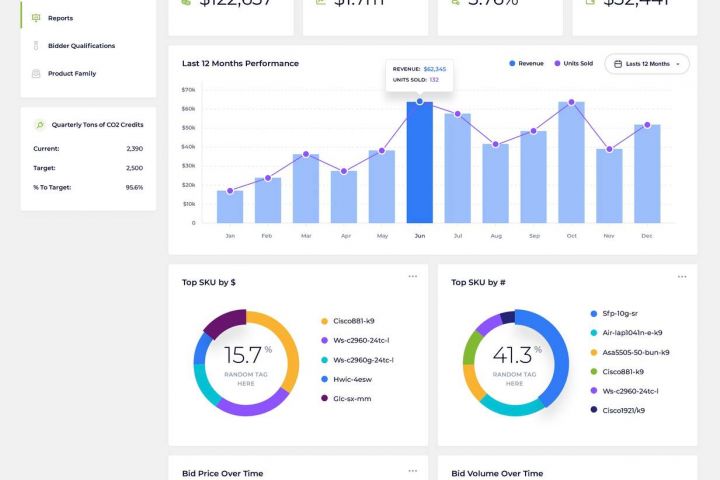
Task: Click the Quarterly CO2 Credits leaf icon
Action: click(x=40, y=124)
